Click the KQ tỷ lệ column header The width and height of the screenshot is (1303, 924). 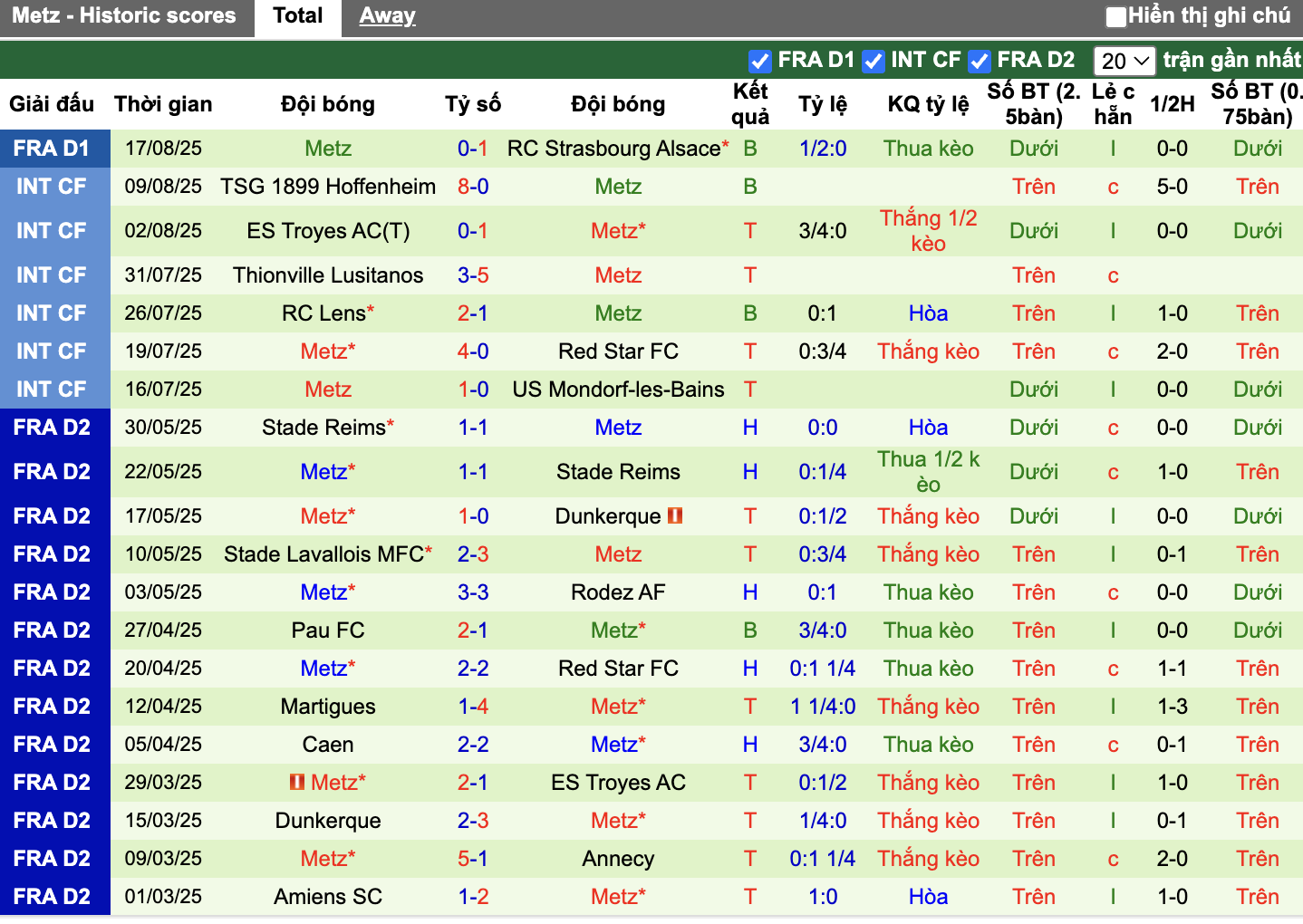[x=928, y=104]
